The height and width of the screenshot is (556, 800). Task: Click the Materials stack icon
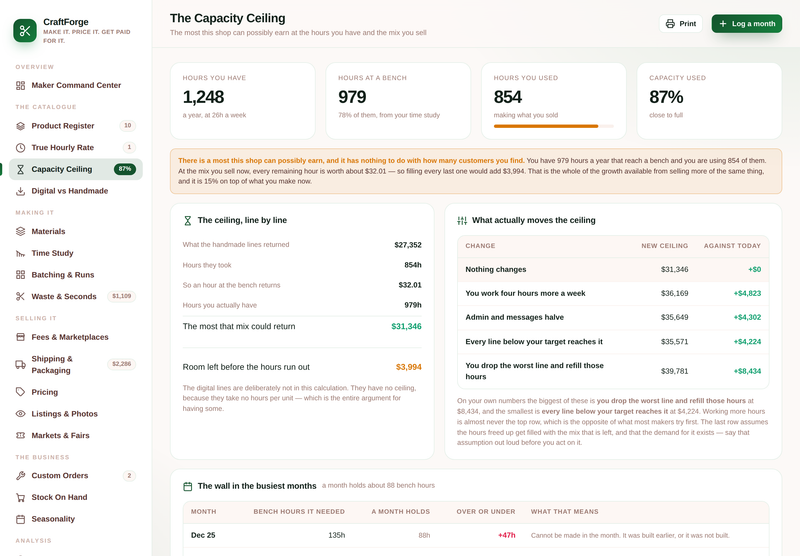click(20, 232)
